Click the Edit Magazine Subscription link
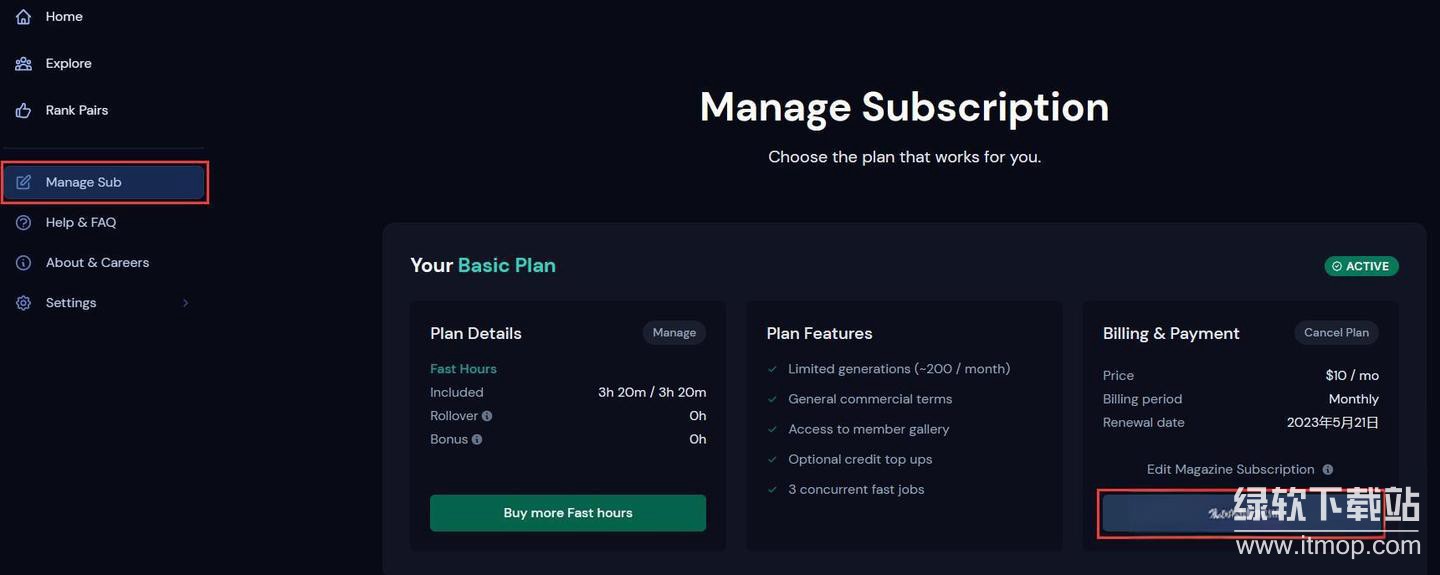Viewport: 1440px width, 575px height. pos(1230,470)
